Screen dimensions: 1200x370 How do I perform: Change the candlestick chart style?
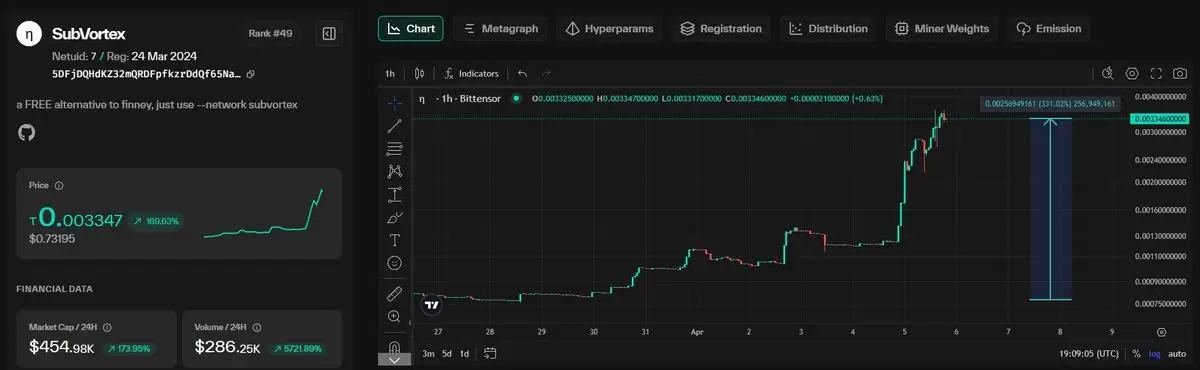click(x=420, y=74)
